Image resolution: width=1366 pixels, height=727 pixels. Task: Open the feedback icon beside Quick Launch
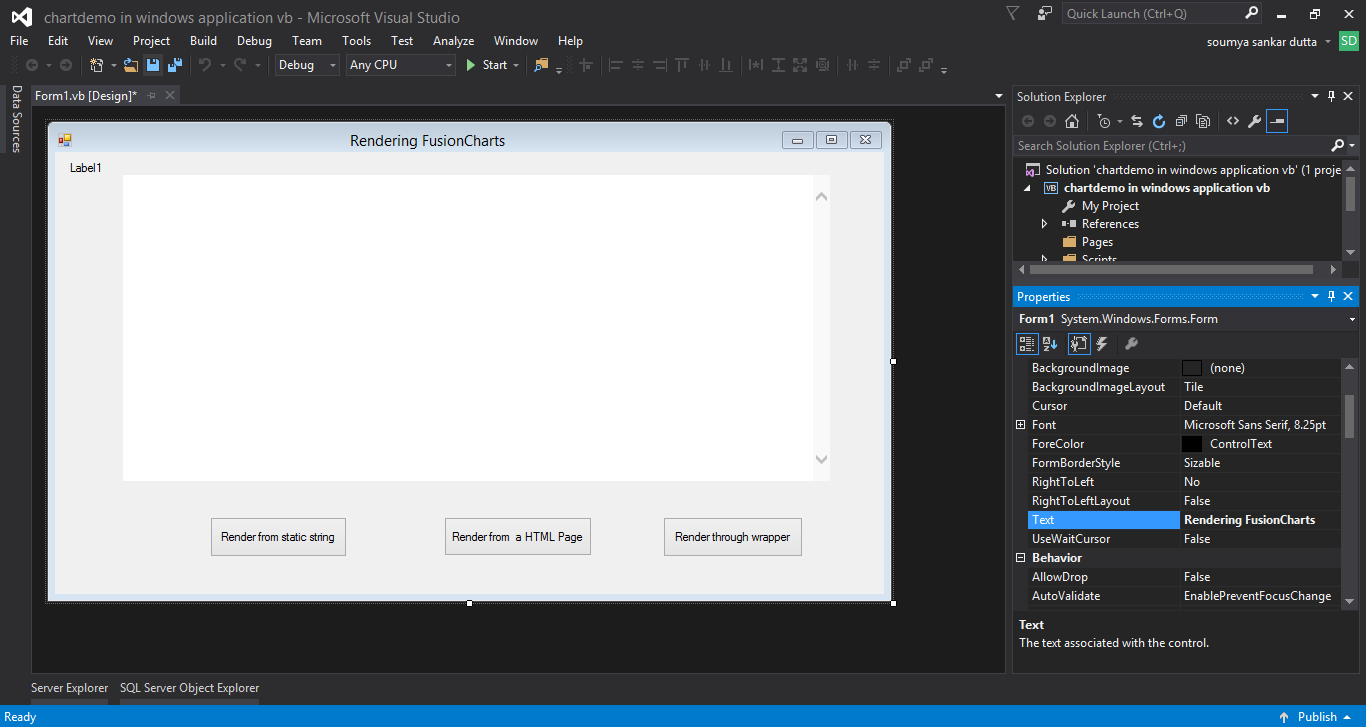(x=1045, y=13)
